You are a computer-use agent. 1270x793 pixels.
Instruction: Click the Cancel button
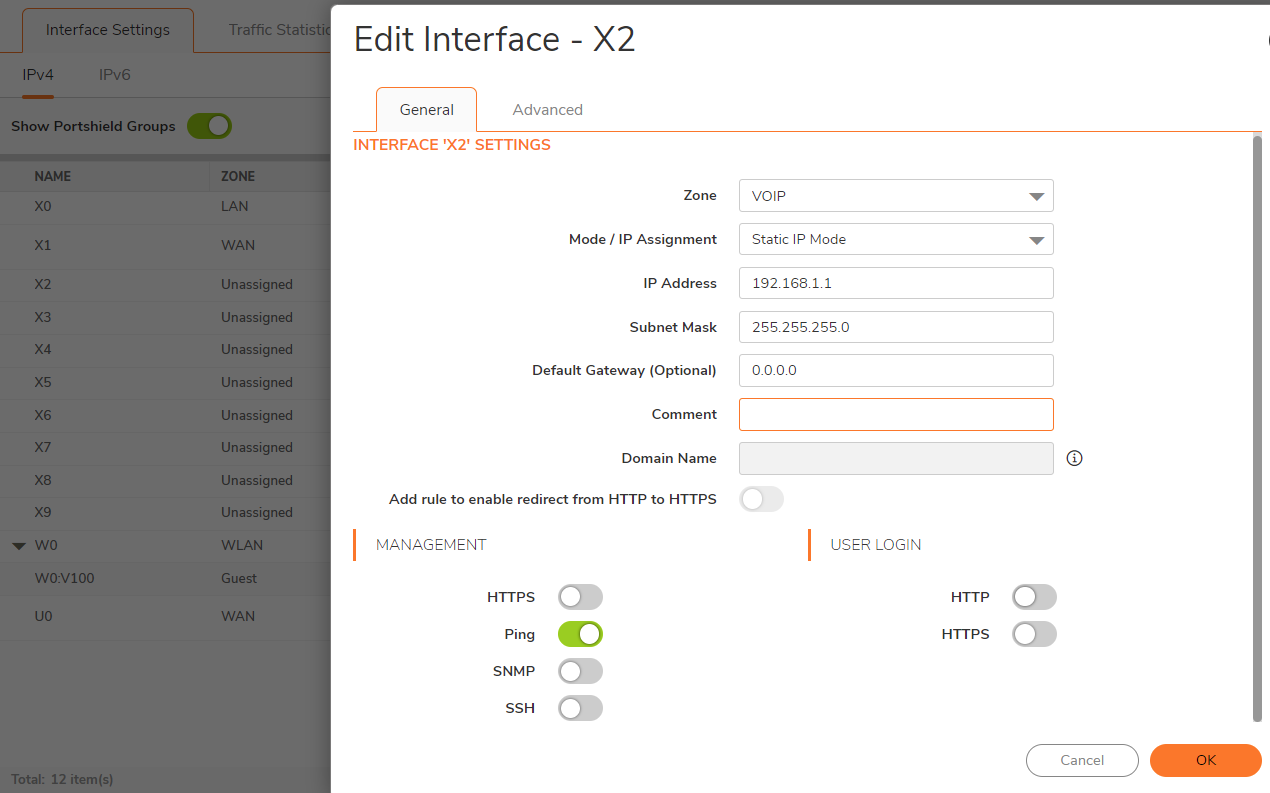click(x=1082, y=760)
